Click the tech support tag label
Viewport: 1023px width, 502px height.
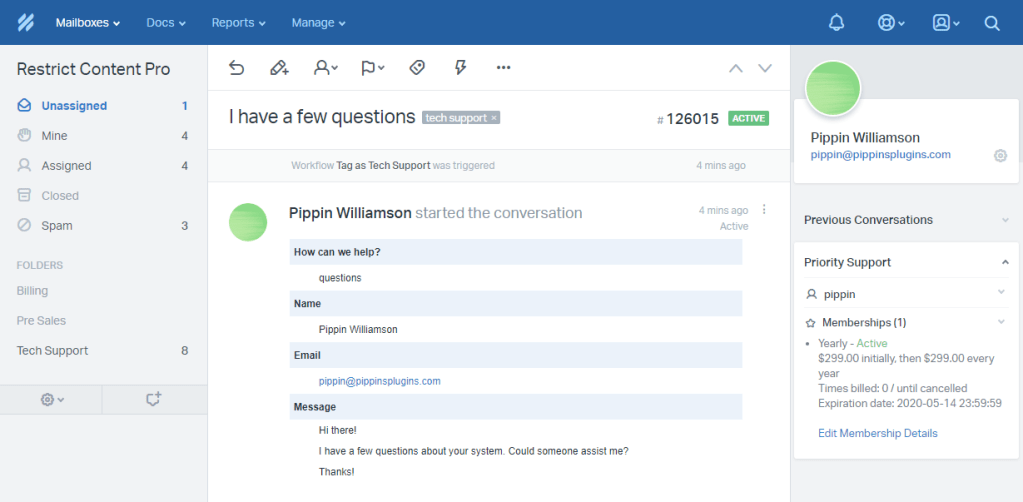pyautogui.click(x=457, y=118)
